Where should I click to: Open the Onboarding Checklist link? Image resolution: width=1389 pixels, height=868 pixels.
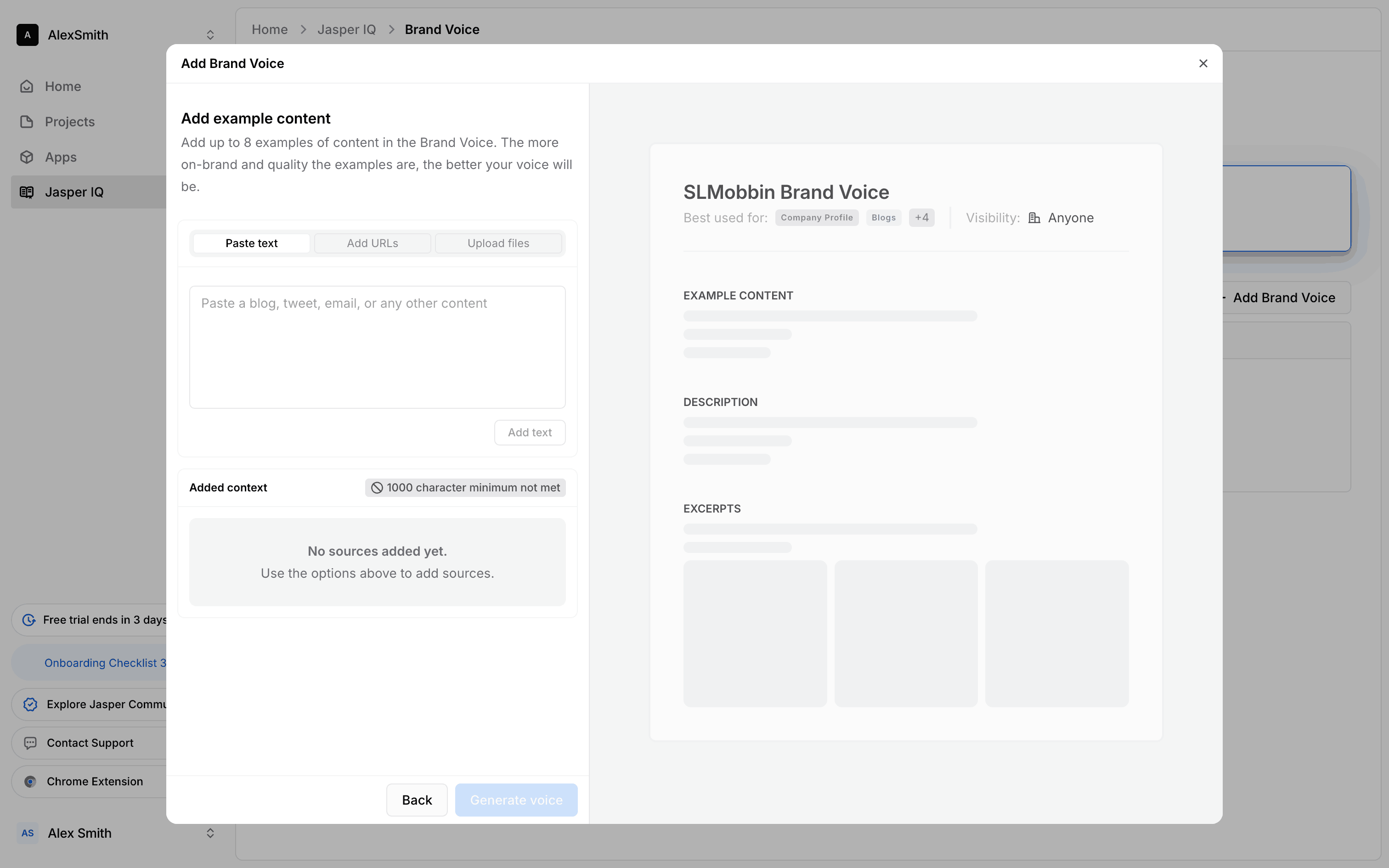click(x=104, y=663)
